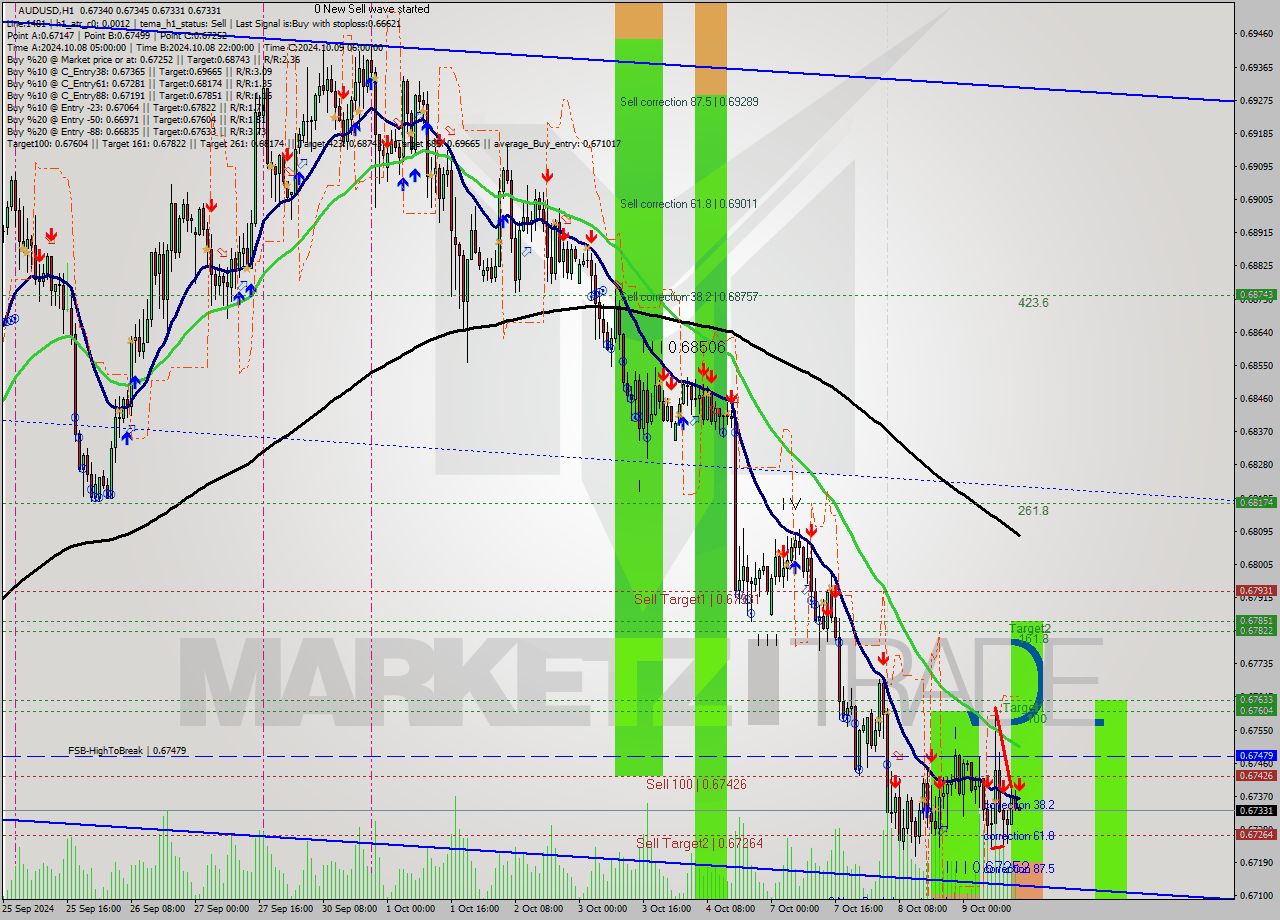Select the 'Buy %20 @ Entry -88' line
Screen dimensions: 1280x920
click(136, 131)
